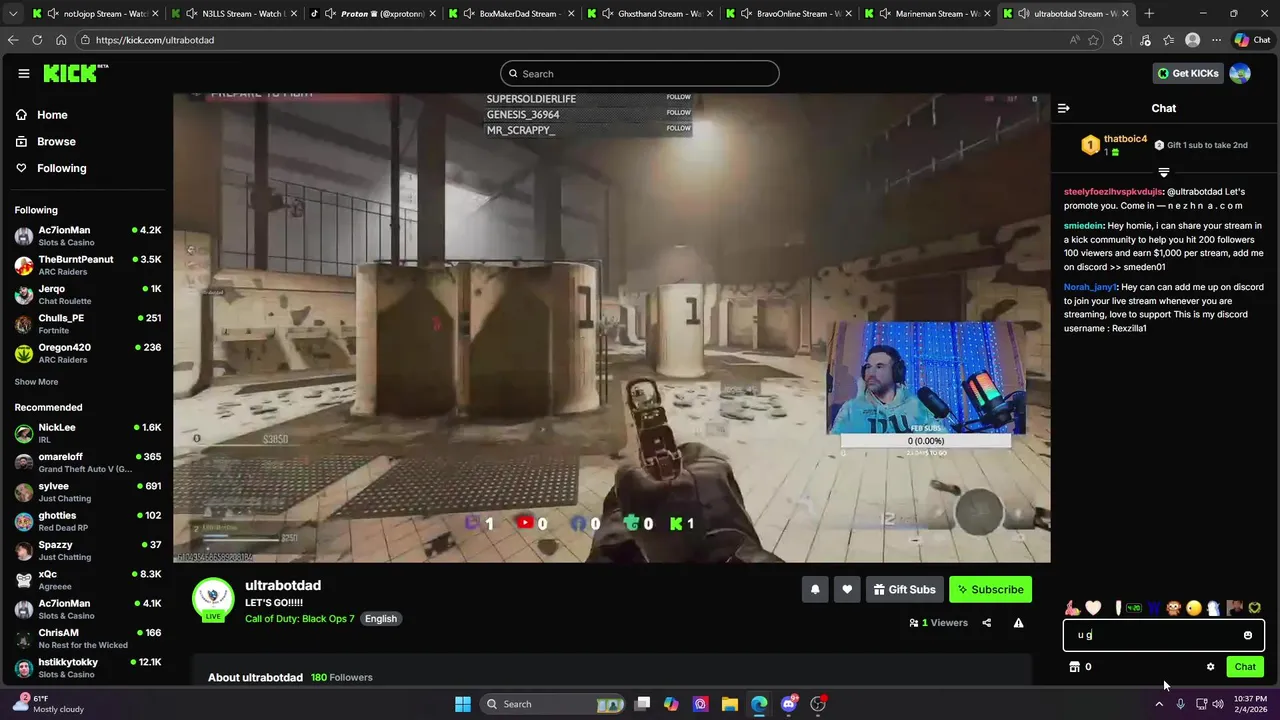The image size is (1280, 720).
Task: Open Discord from taskbar
Action: point(789,704)
